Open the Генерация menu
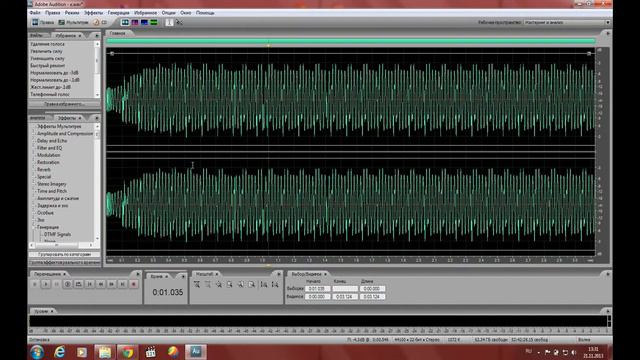 118,13
